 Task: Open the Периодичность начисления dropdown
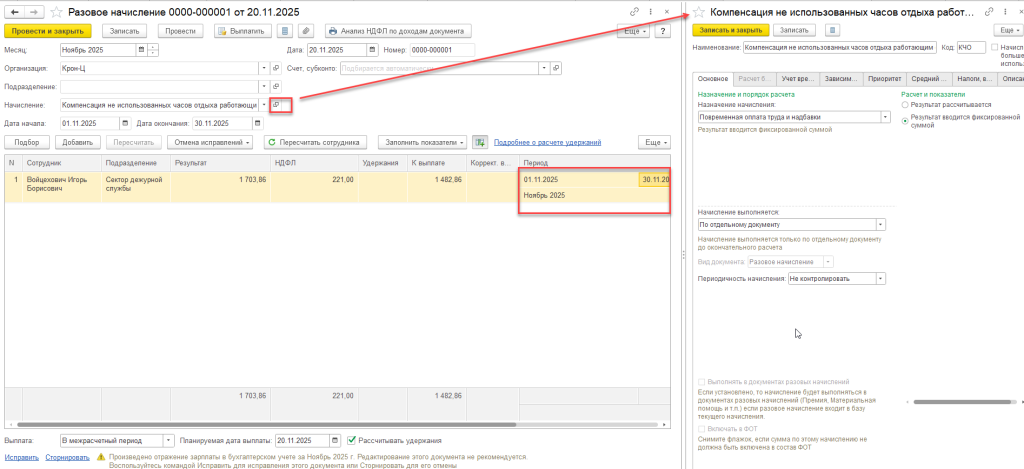click(881, 278)
